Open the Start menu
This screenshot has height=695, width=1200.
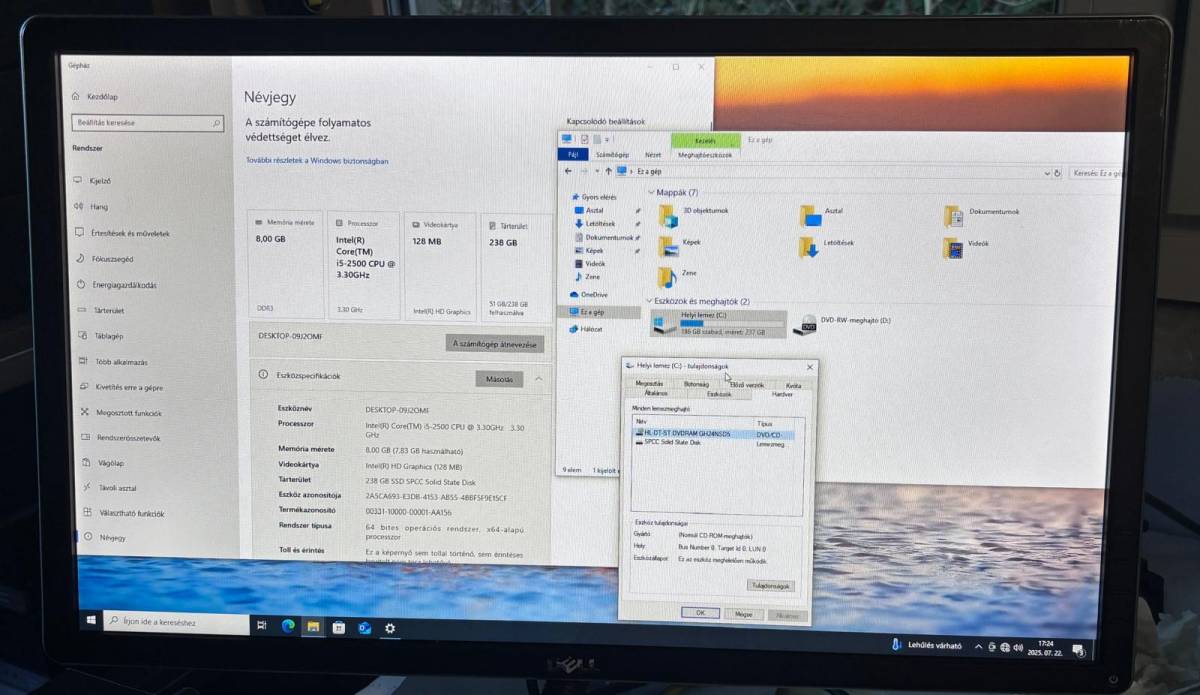pos(90,621)
